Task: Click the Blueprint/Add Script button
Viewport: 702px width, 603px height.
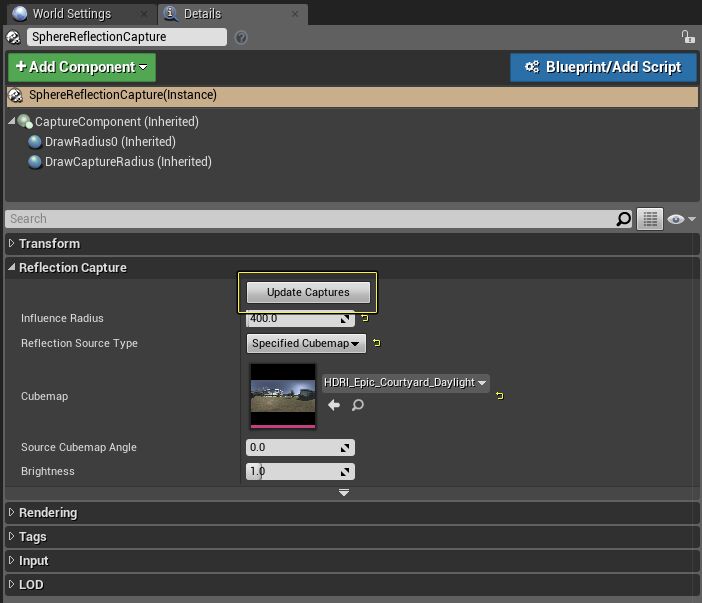Action: (x=602, y=67)
